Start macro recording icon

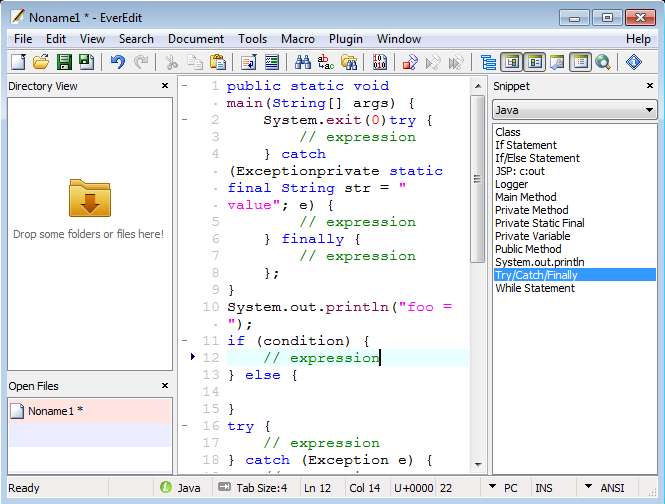pyautogui.click(x=410, y=62)
